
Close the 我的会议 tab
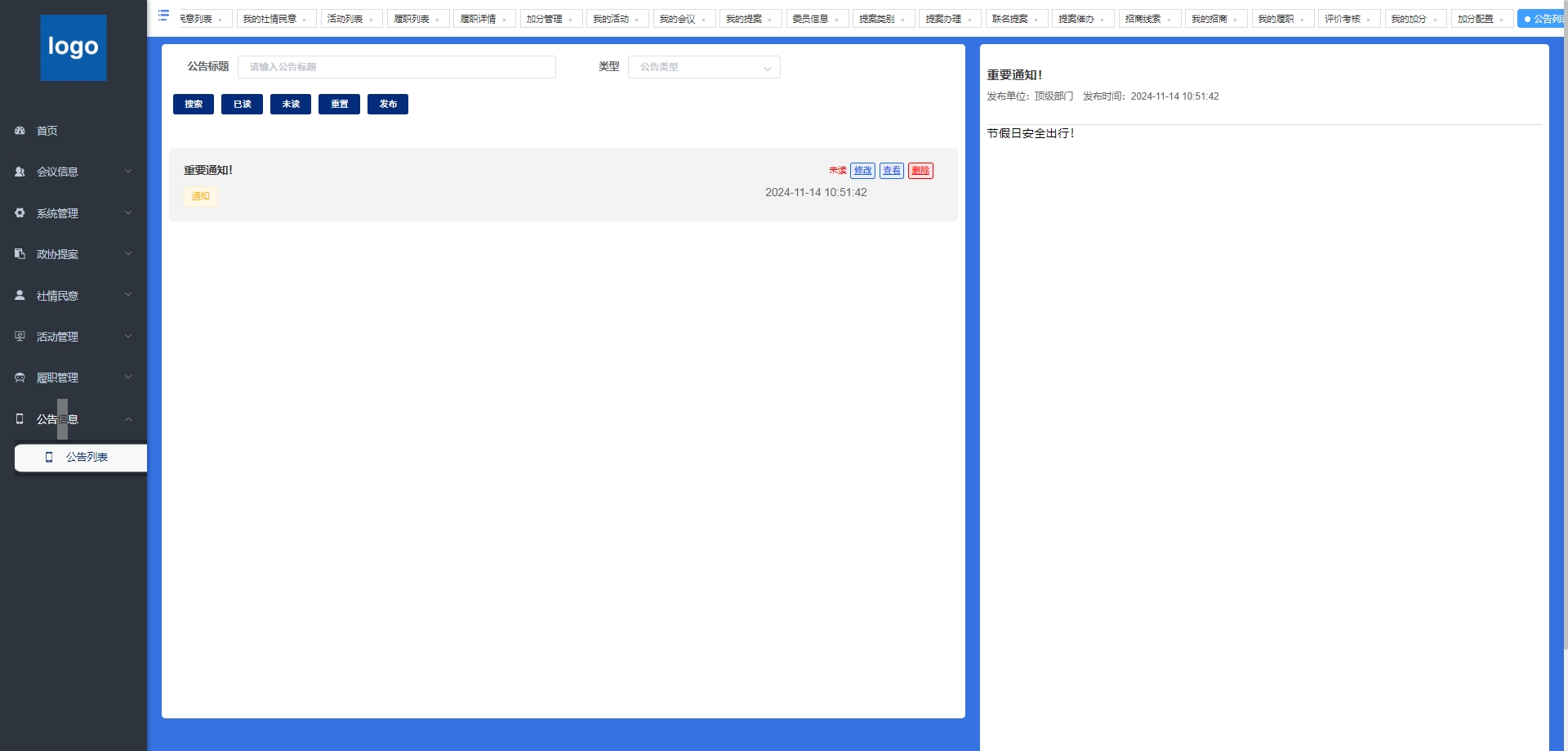click(703, 20)
